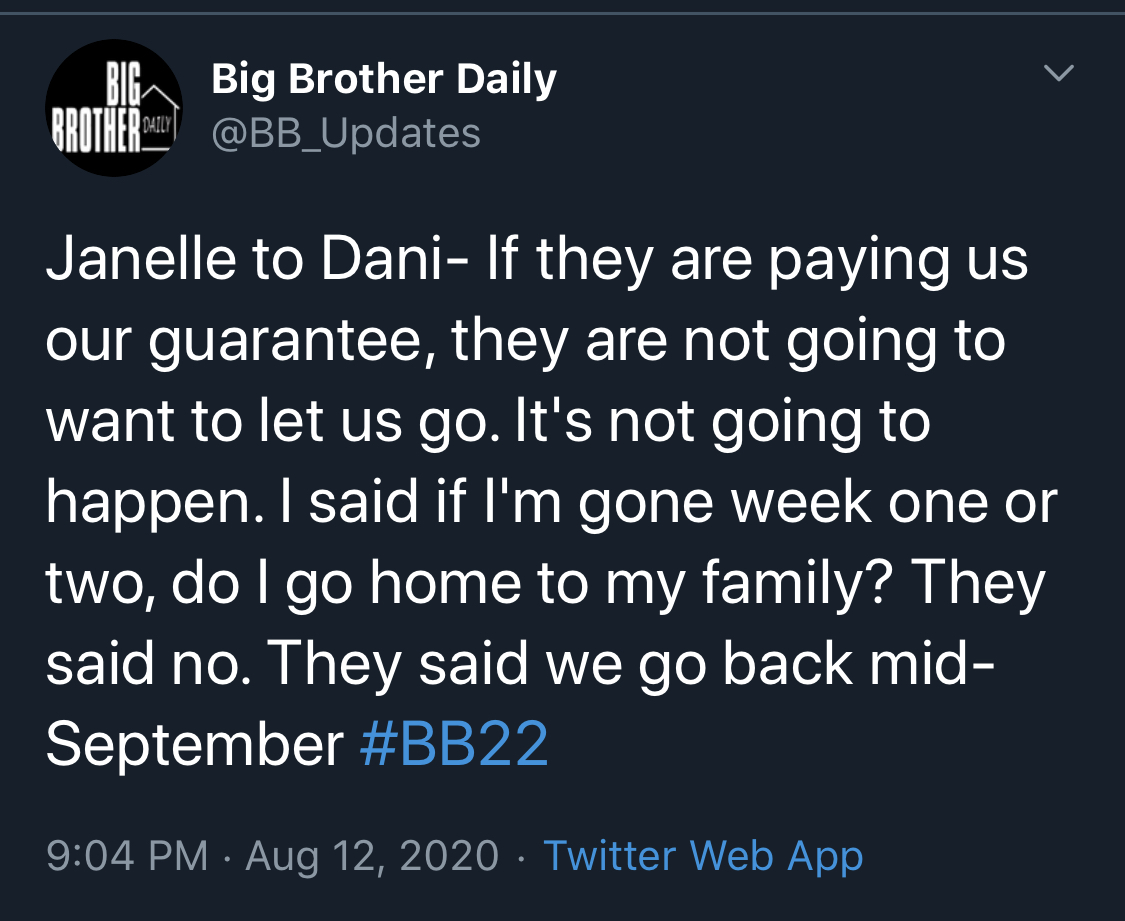Open the Big Brother Daily profile avatar
The height and width of the screenshot is (921, 1125).
(113, 108)
